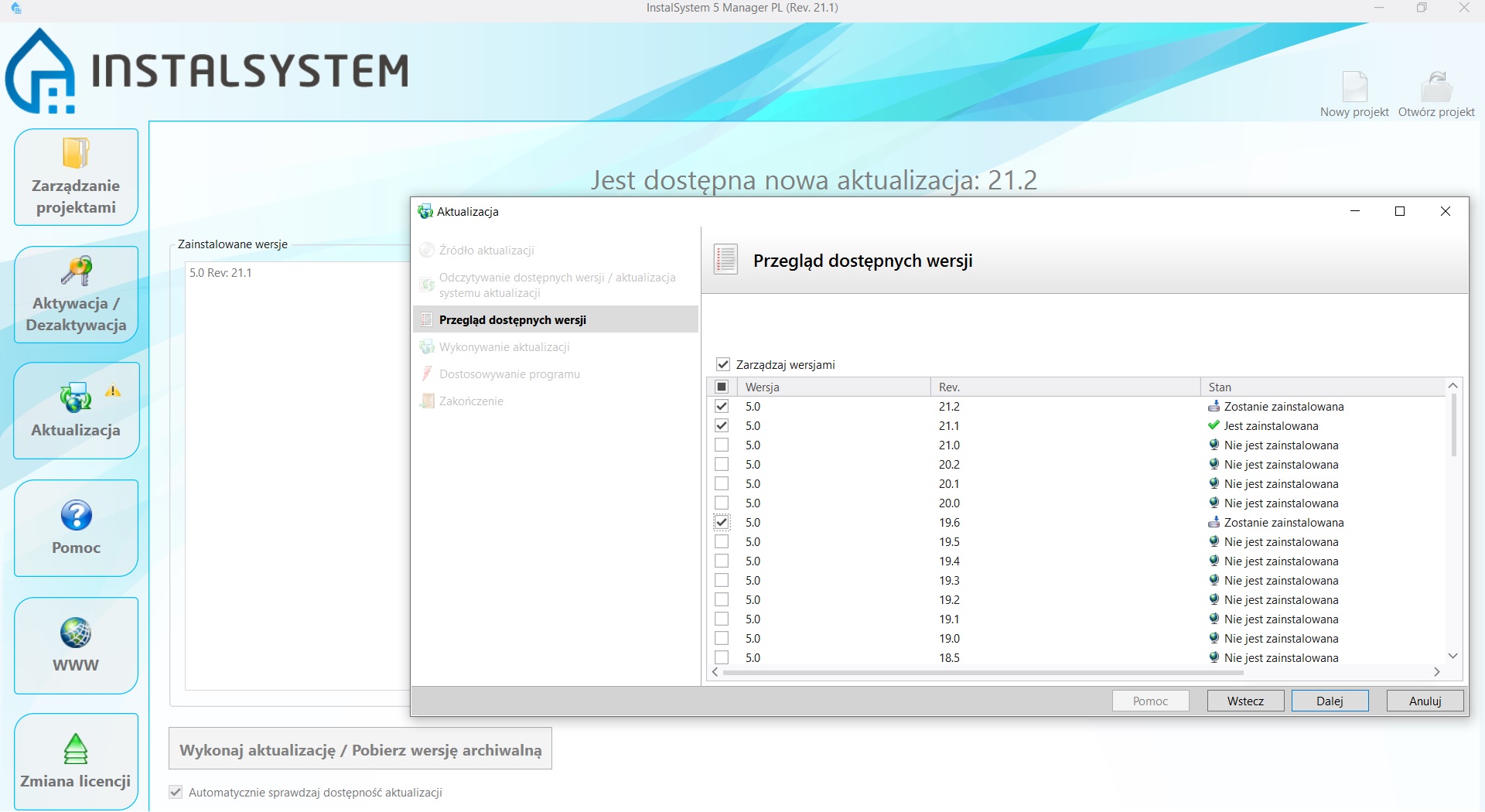Click horizontal scrollbar right arrow
1485x812 pixels.
[1437, 672]
